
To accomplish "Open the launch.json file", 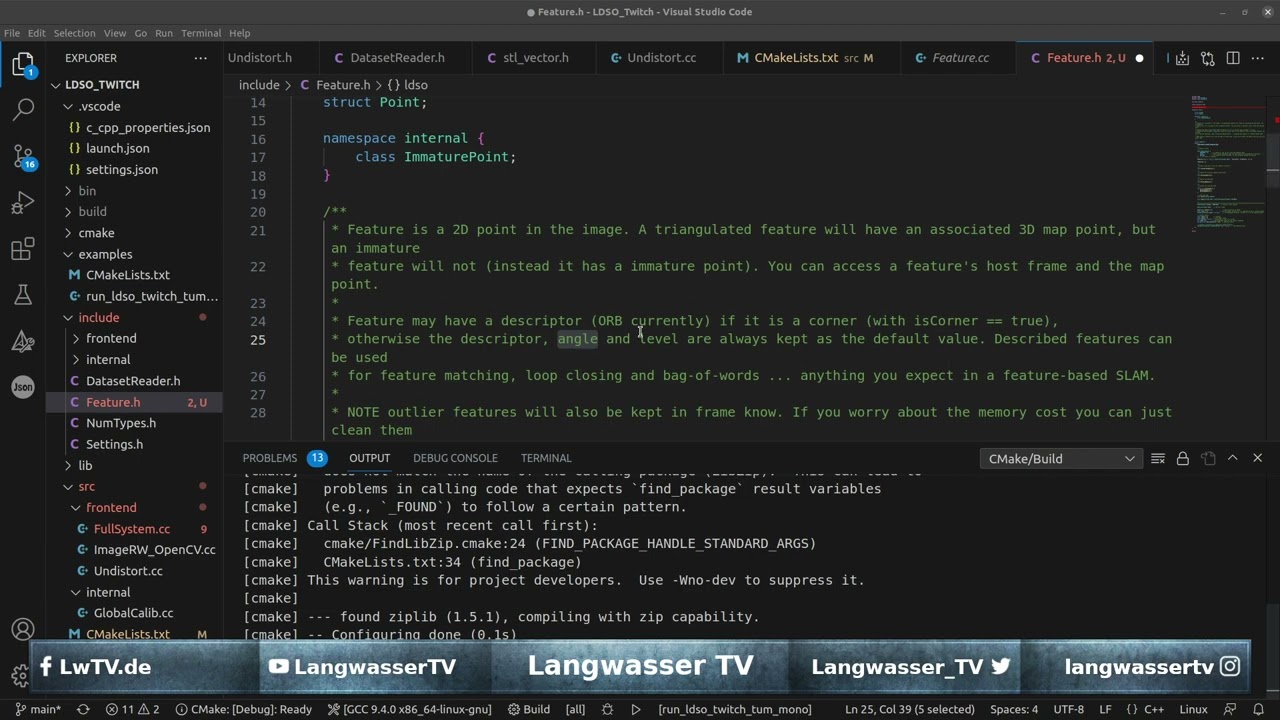I will 117,148.
